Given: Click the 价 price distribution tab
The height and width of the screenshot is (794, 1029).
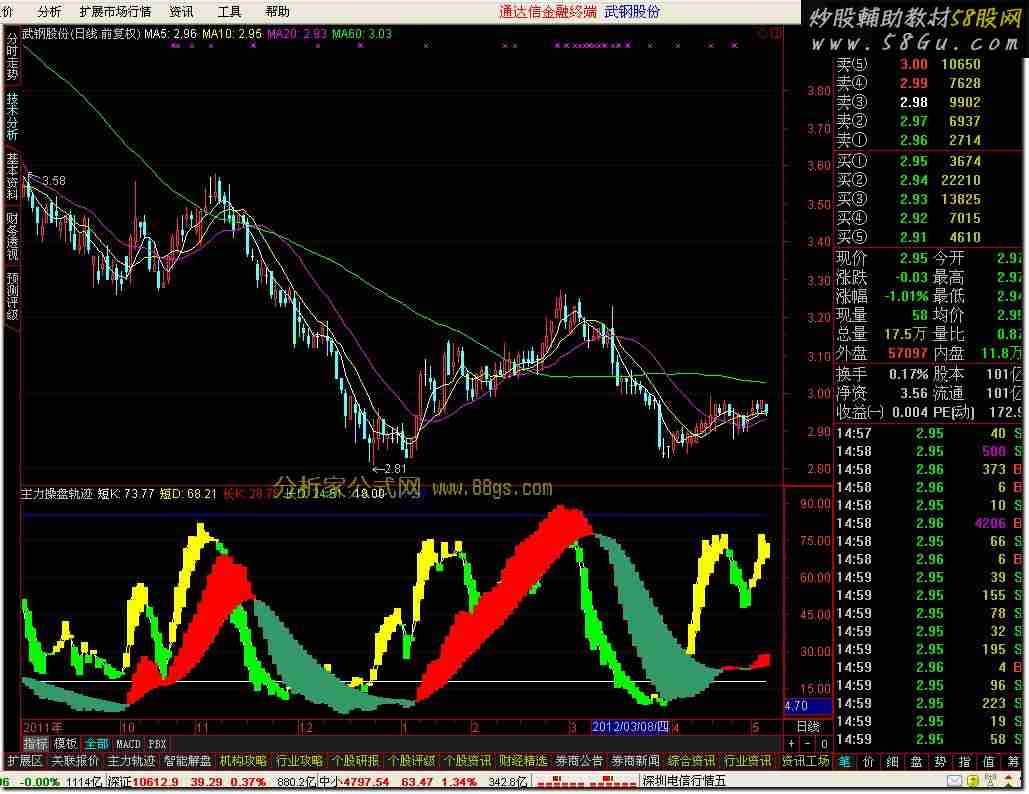Looking at the screenshot, I should [868, 761].
